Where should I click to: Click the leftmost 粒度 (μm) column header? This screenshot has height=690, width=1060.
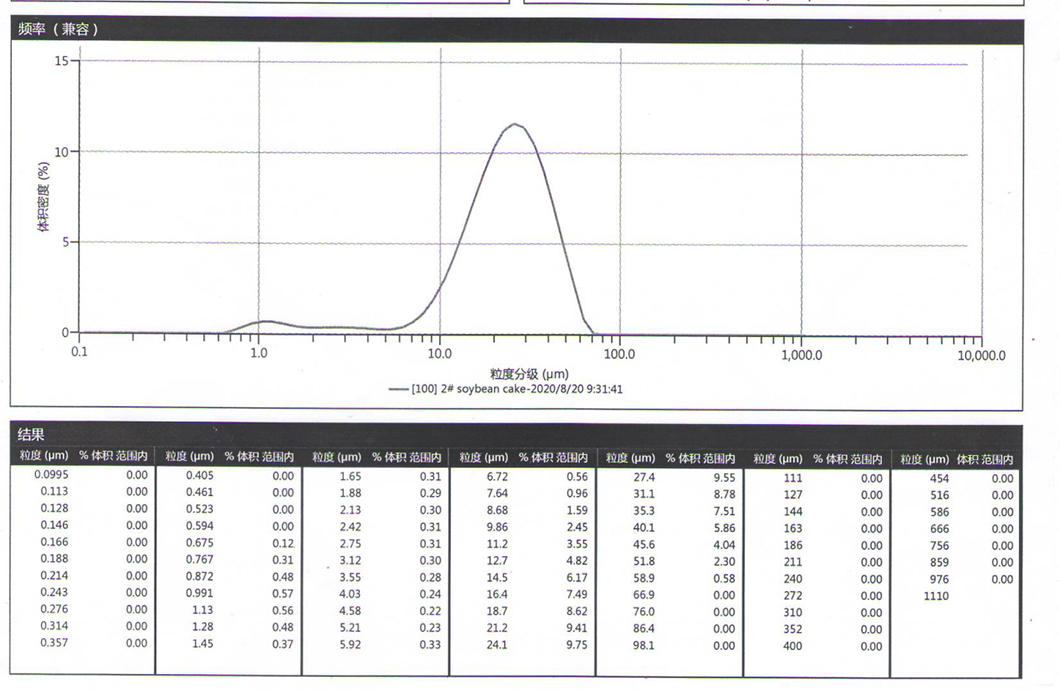point(41,457)
